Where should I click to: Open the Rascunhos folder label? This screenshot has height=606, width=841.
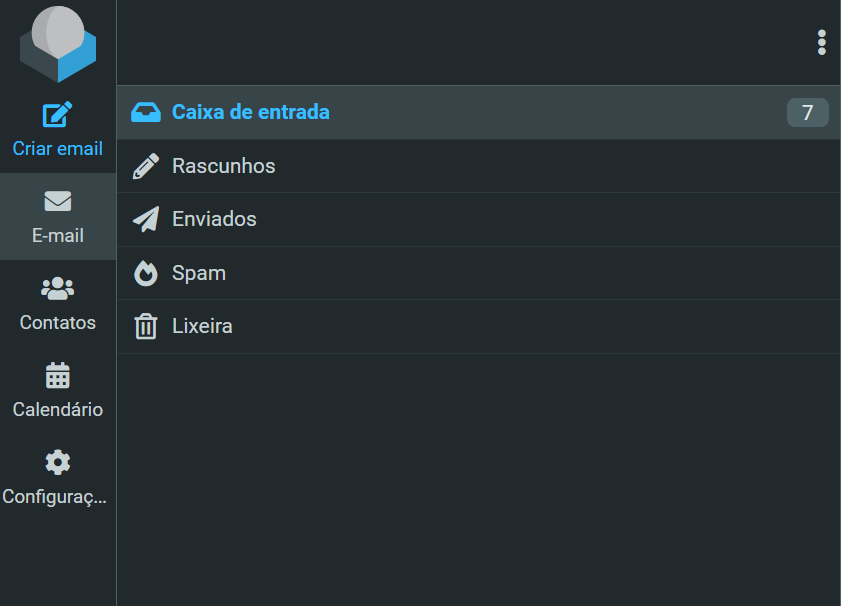[x=223, y=166]
